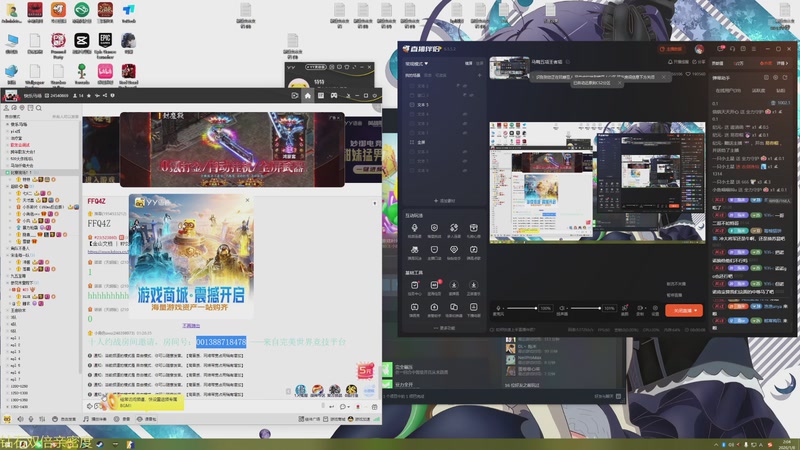Switch to the 贡献 tab
The width and height of the screenshot is (800, 450).
(781, 90)
